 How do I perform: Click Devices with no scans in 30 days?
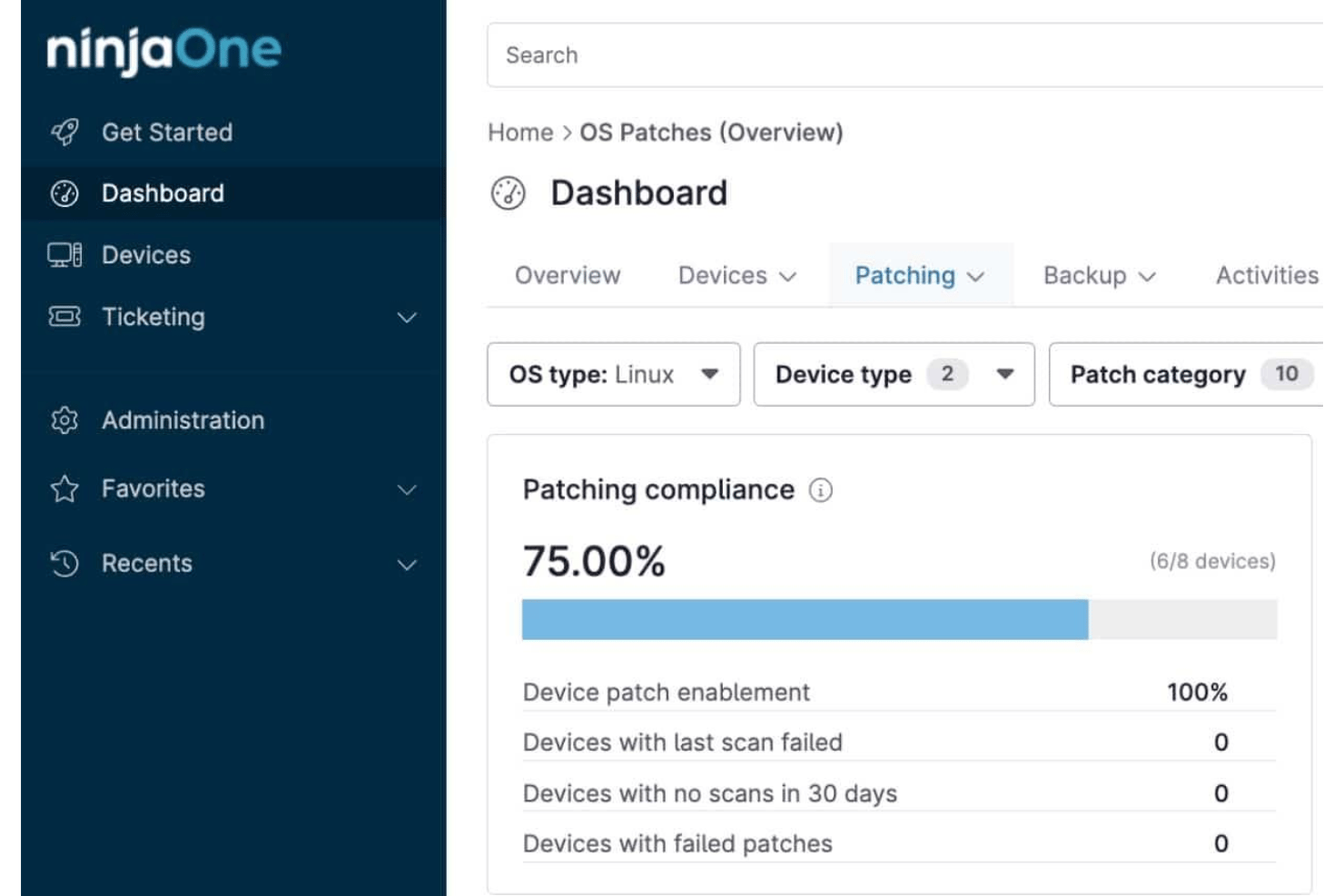click(x=899, y=793)
